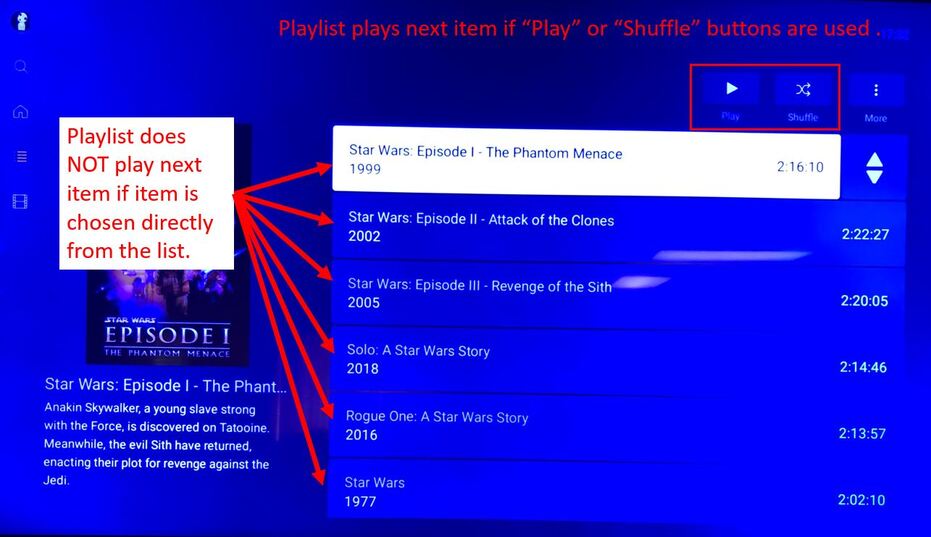Click the Anakin Skywalker description text
The width and height of the screenshot is (931, 537).
pyautogui.click(x=157, y=444)
